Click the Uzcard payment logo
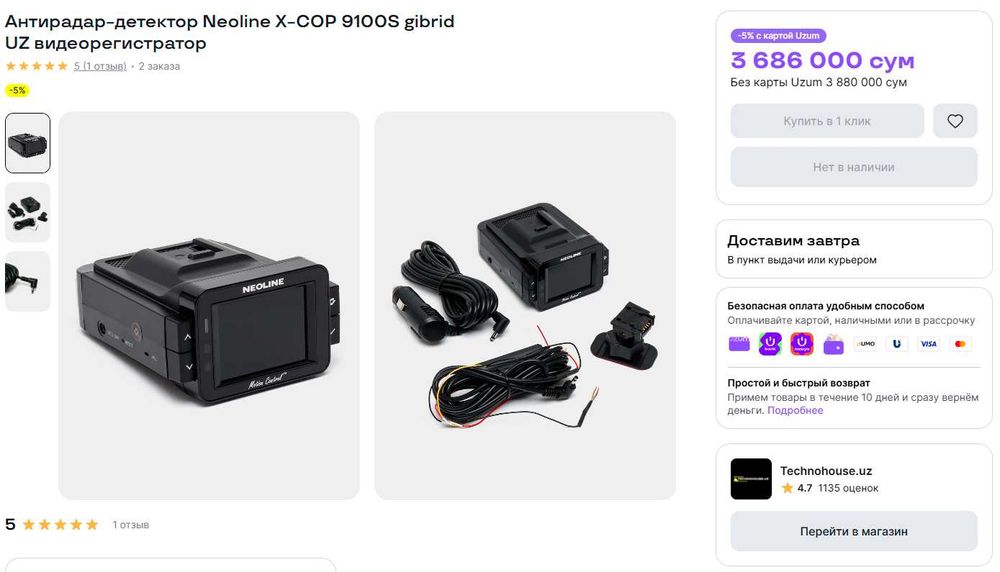Viewport: 1000px width, 572px height. 897,344
